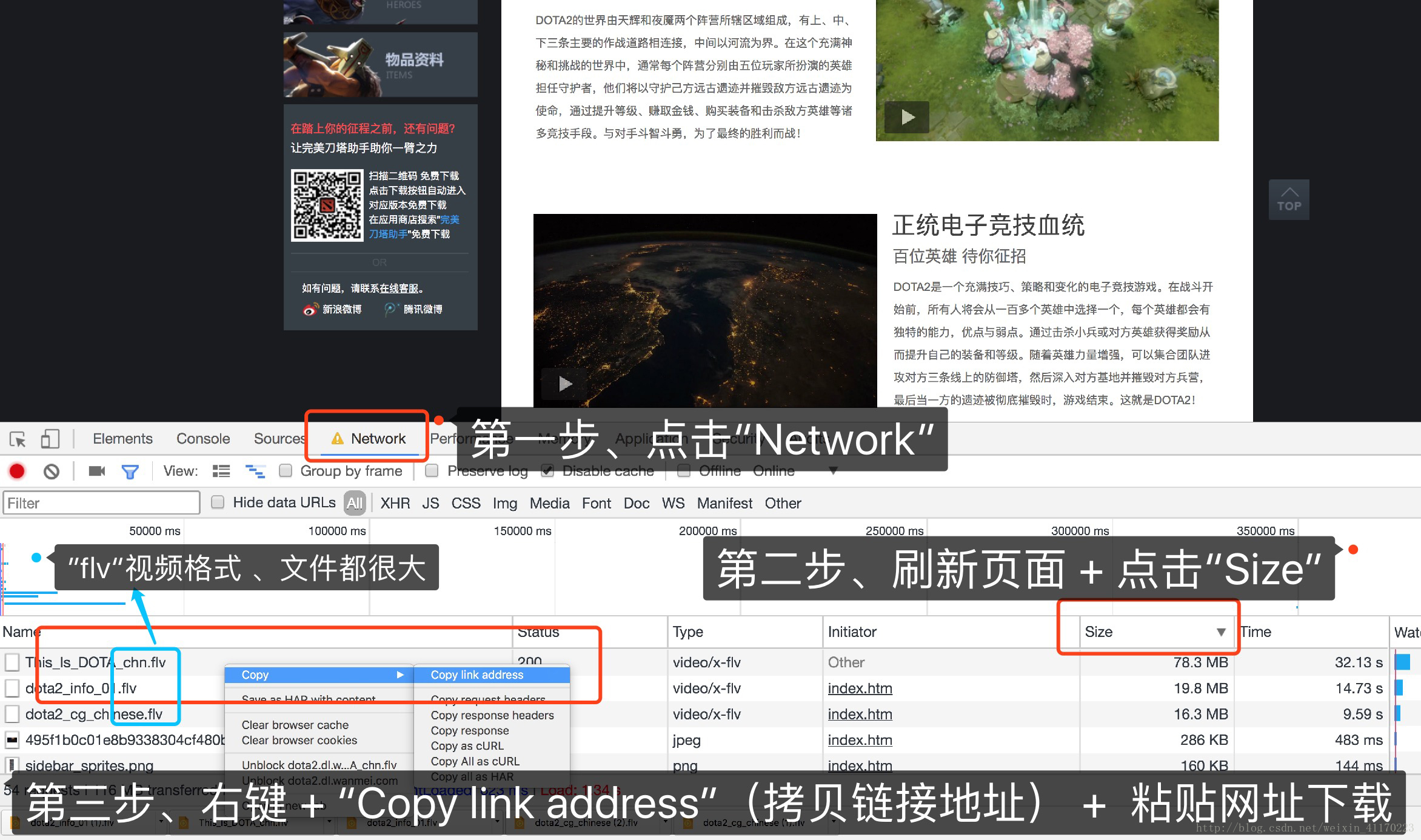Image resolution: width=1421 pixels, height=840 pixels.
Task: Tick the Offline checkbox
Action: [x=684, y=471]
